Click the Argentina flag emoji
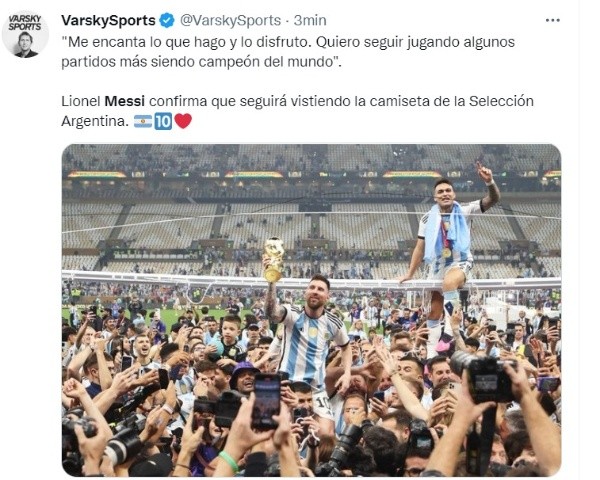Screen dimensions: 600x480 pos(143,122)
